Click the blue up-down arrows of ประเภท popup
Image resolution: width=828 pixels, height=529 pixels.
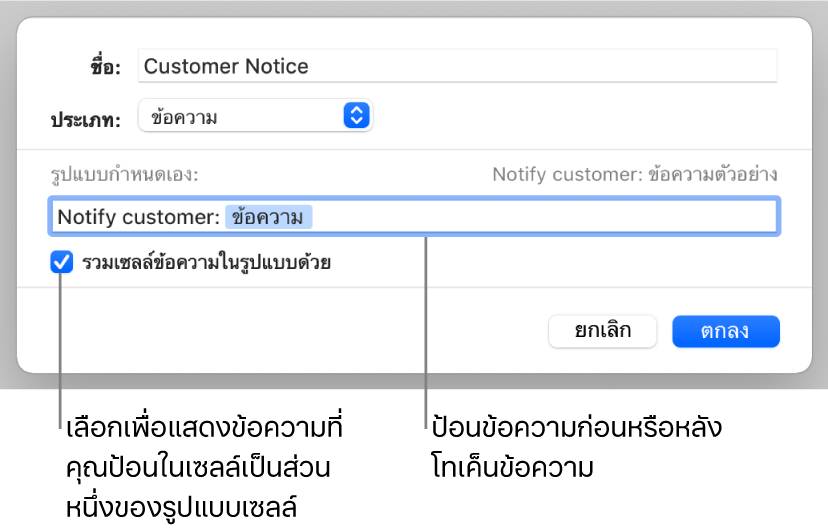click(x=356, y=116)
